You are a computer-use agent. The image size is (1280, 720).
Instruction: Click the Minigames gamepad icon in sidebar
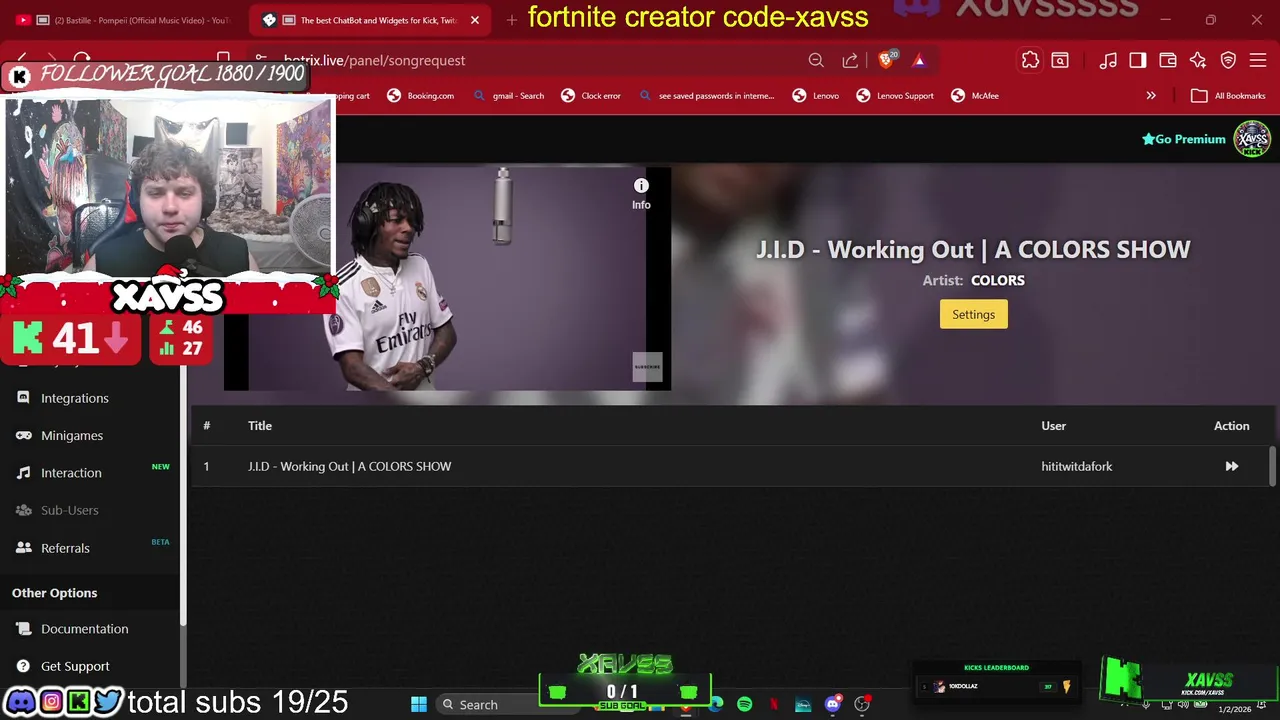click(x=23, y=435)
